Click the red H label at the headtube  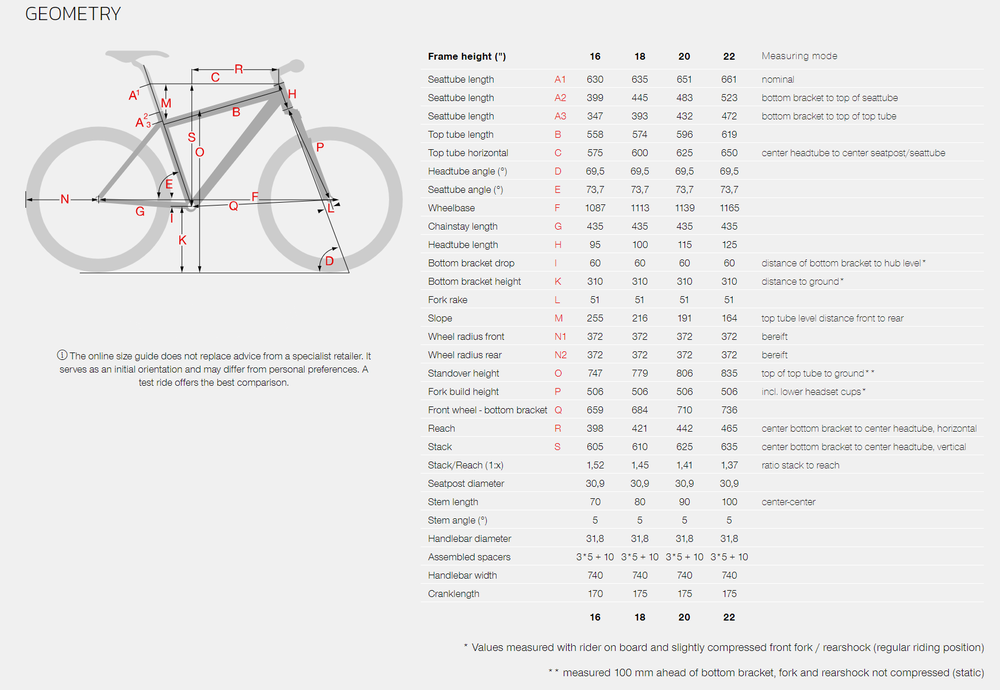coord(292,94)
